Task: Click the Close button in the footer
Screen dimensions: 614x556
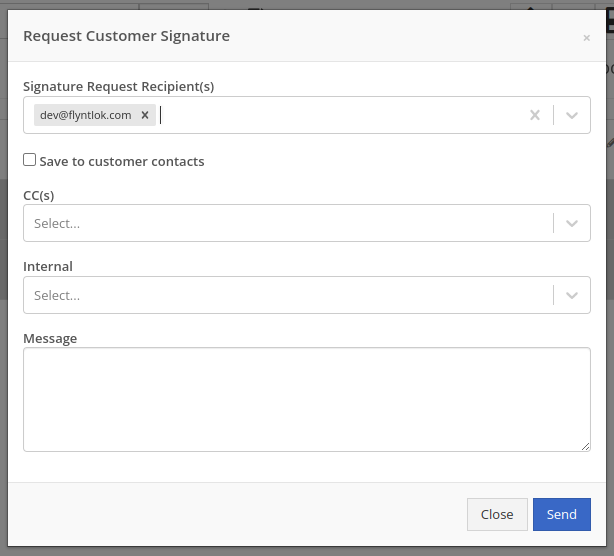Action: [497, 514]
